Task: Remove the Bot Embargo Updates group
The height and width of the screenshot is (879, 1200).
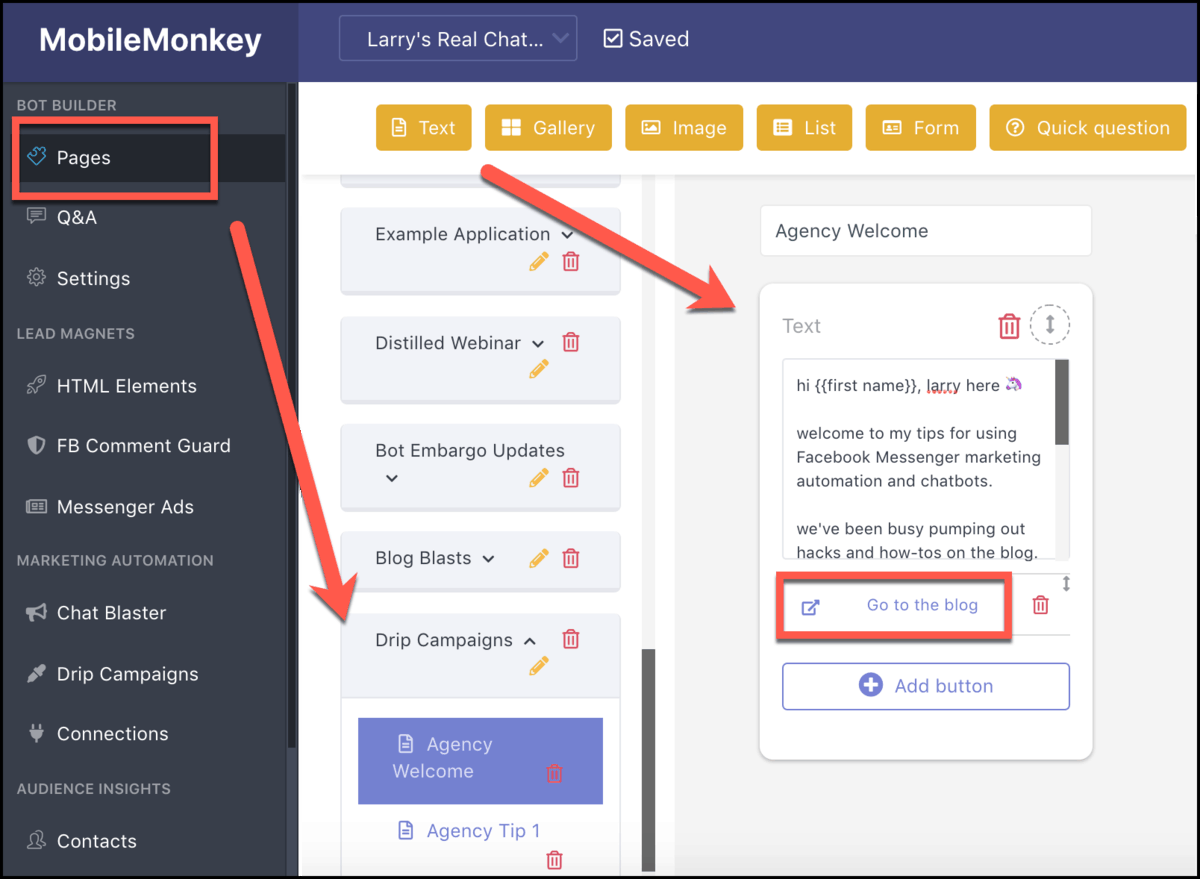Action: click(571, 478)
